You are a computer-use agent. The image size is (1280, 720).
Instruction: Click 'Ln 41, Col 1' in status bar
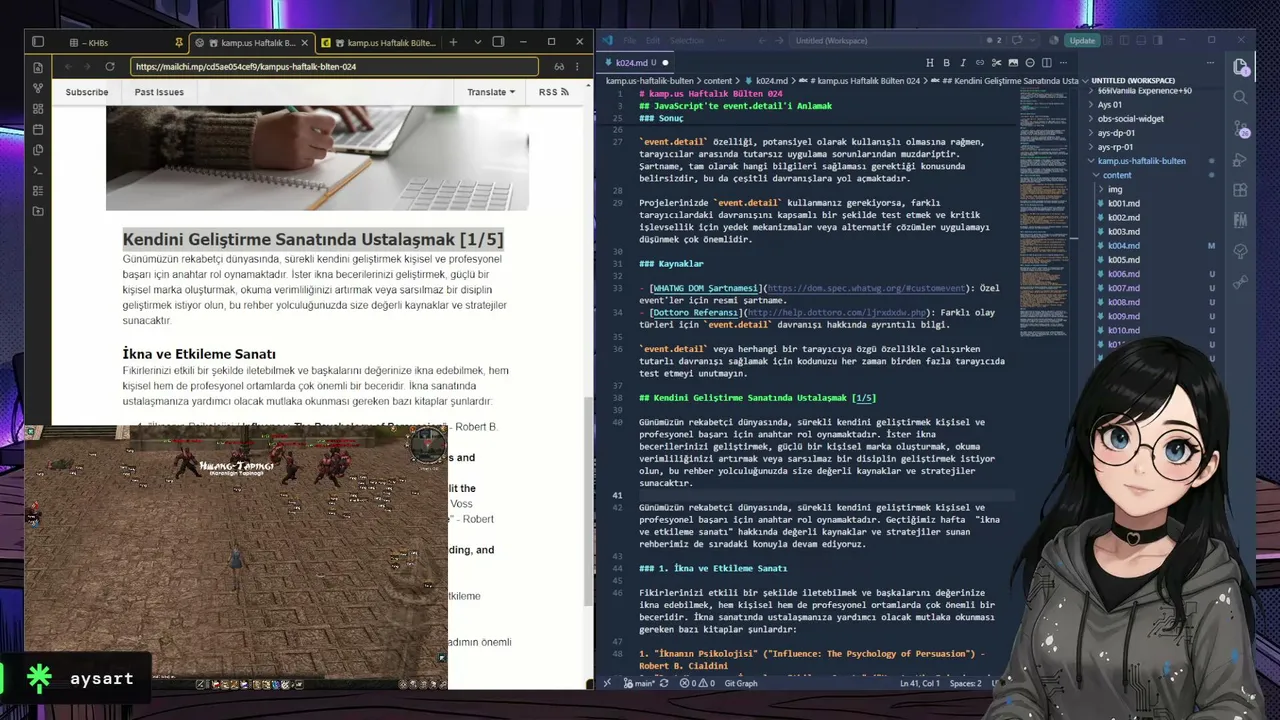920,684
